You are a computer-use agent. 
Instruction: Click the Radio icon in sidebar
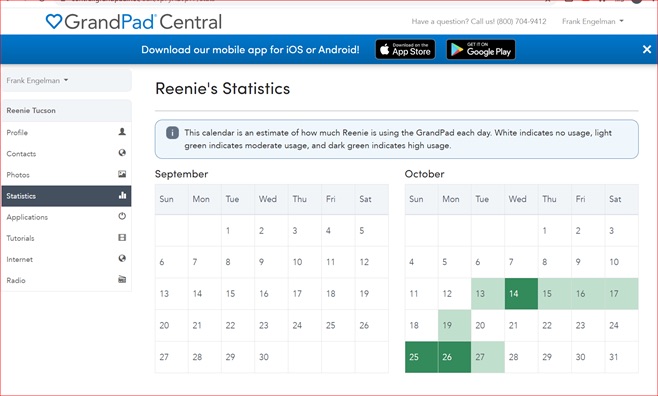(122, 279)
